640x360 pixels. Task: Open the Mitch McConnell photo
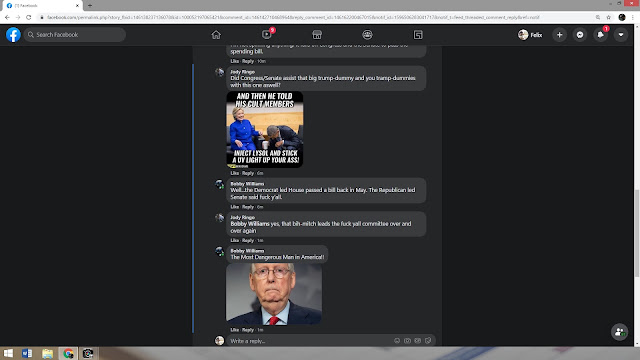click(274, 294)
